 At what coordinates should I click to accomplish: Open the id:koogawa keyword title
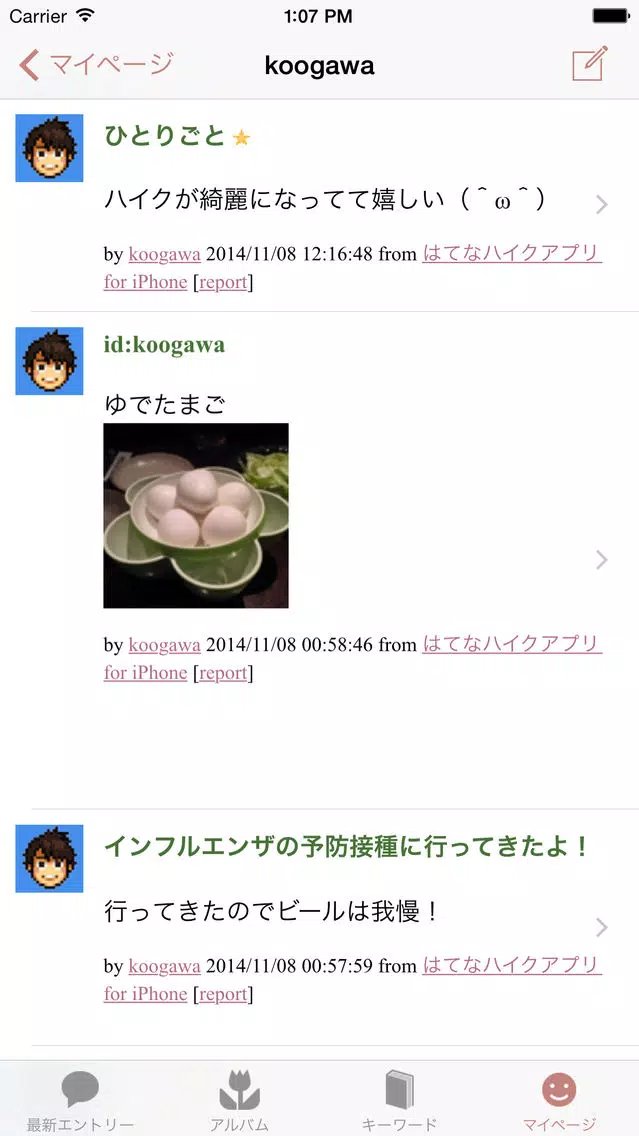pyautogui.click(x=164, y=345)
